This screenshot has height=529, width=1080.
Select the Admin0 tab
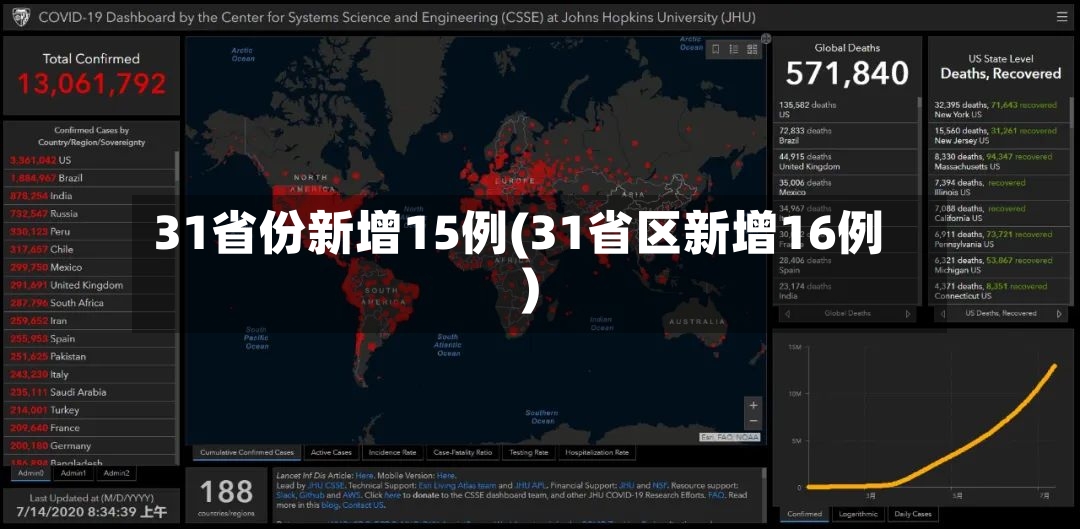30,473
